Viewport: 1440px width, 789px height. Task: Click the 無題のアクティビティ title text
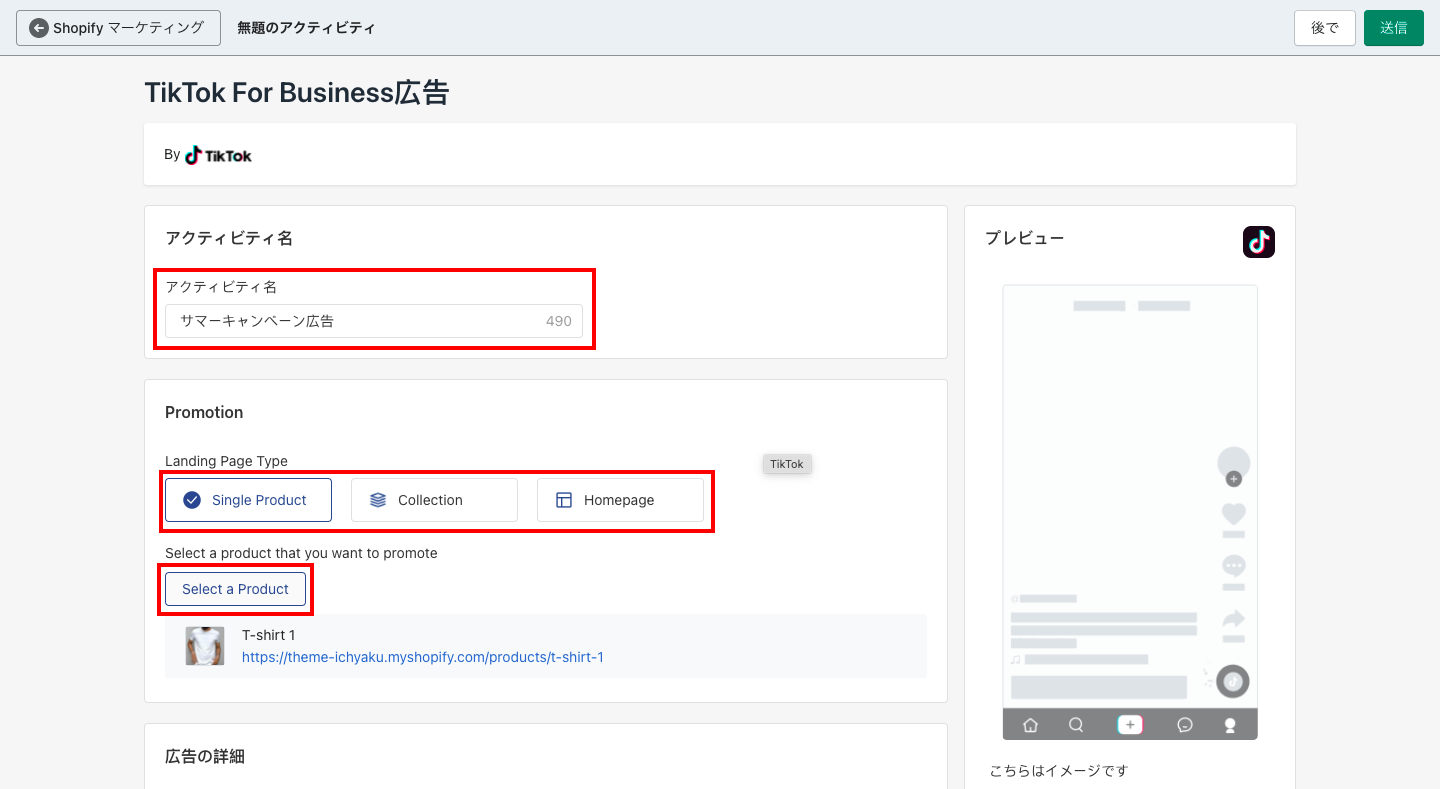(306, 28)
